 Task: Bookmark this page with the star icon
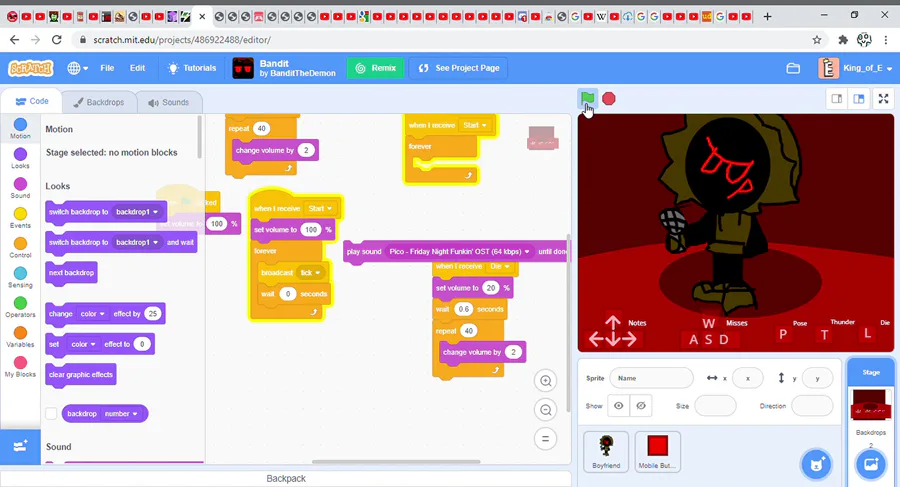(x=817, y=40)
